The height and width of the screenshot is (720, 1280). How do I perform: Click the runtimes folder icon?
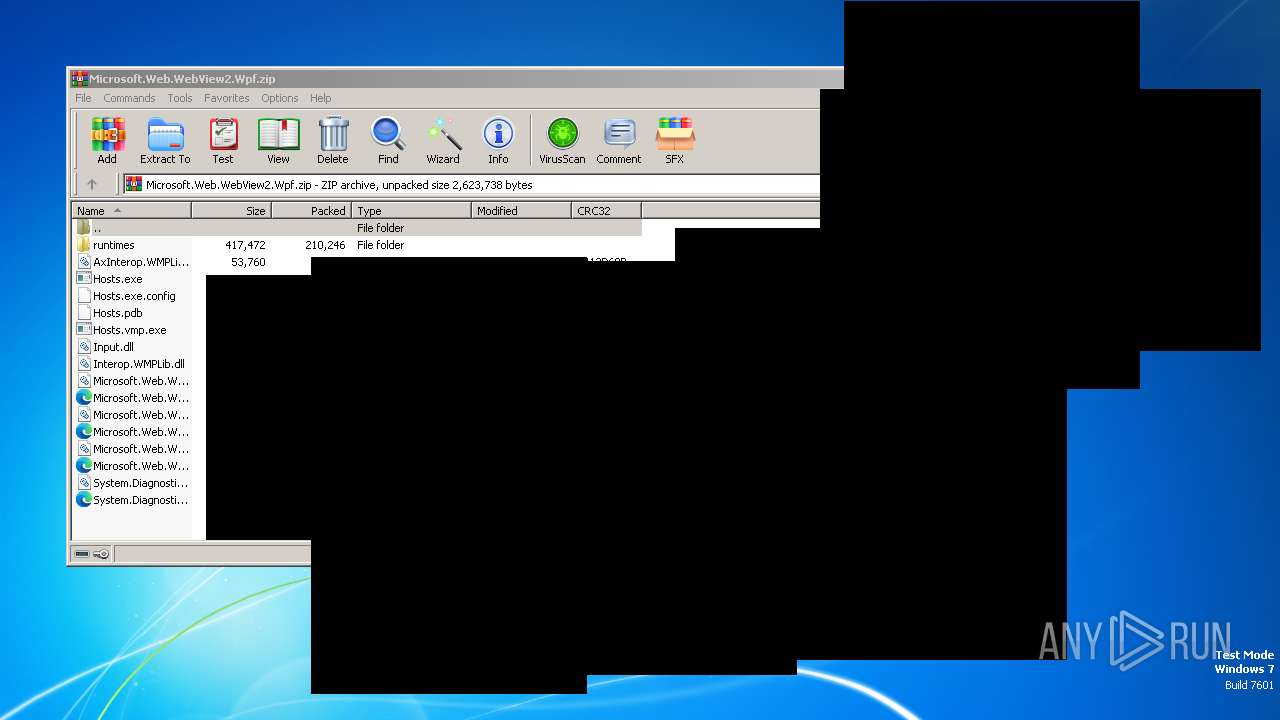click(84, 245)
